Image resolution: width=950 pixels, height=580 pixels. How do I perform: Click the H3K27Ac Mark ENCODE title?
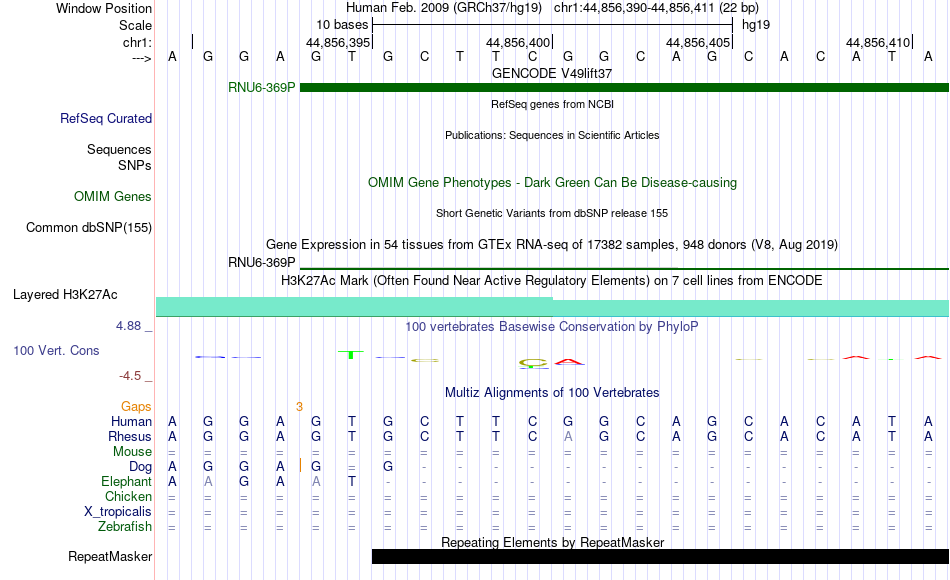(x=552, y=281)
